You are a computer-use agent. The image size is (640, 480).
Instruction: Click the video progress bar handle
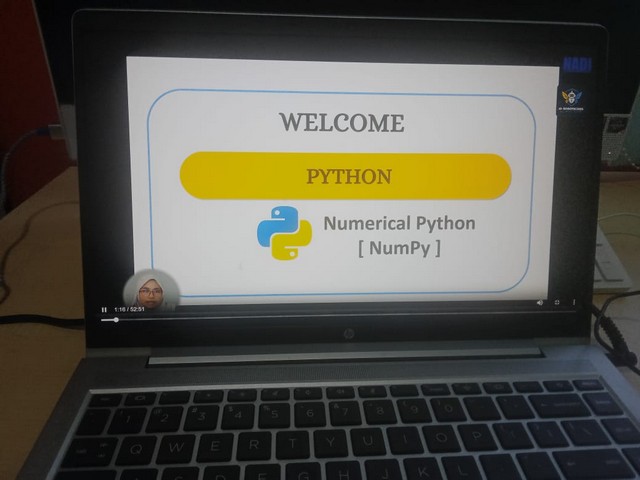point(116,320)
